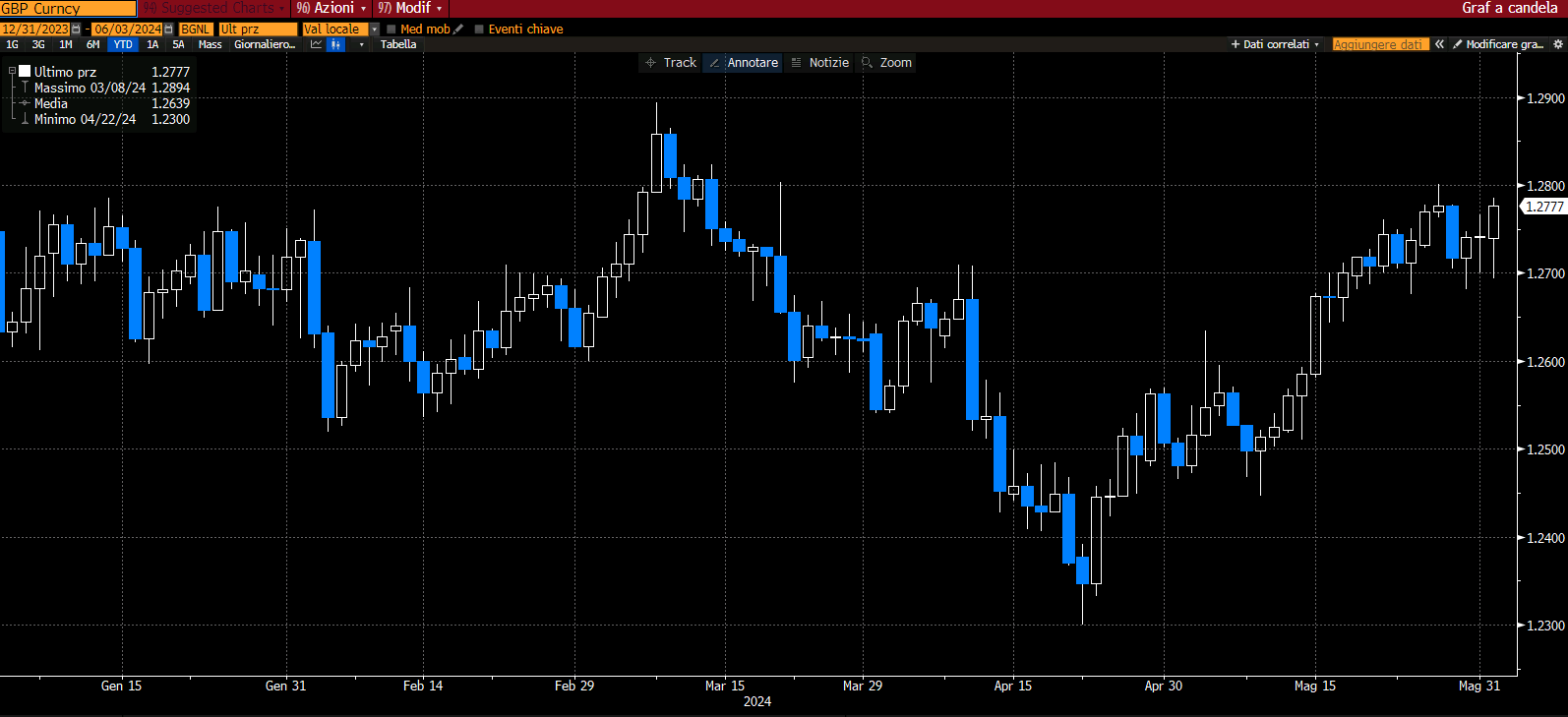Open the Notizie news overlay
The height and width of the screenshot is (717, 1568).
pos(819,63)
